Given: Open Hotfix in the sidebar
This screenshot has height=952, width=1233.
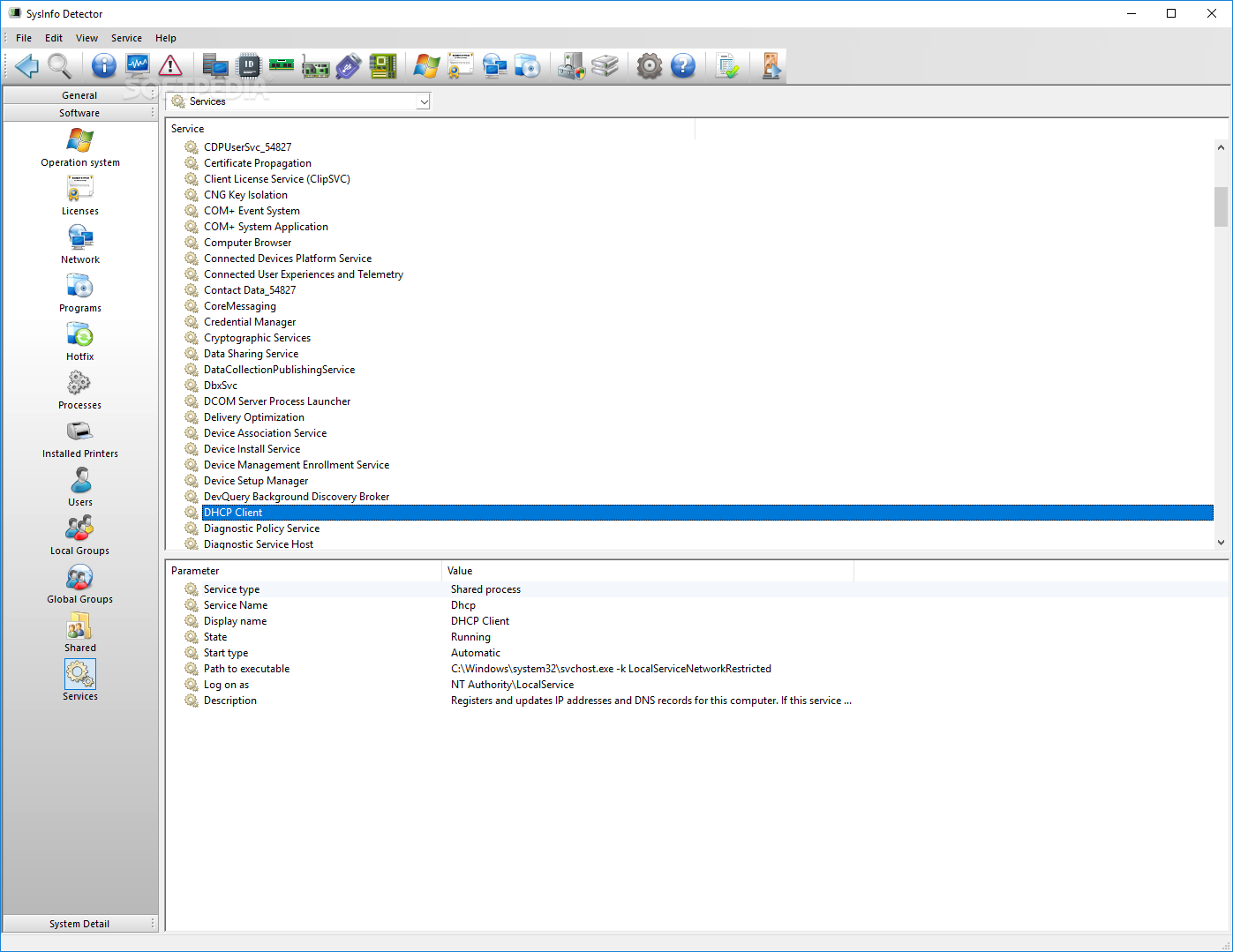Looking at the screenshot, I should point(80,341).
